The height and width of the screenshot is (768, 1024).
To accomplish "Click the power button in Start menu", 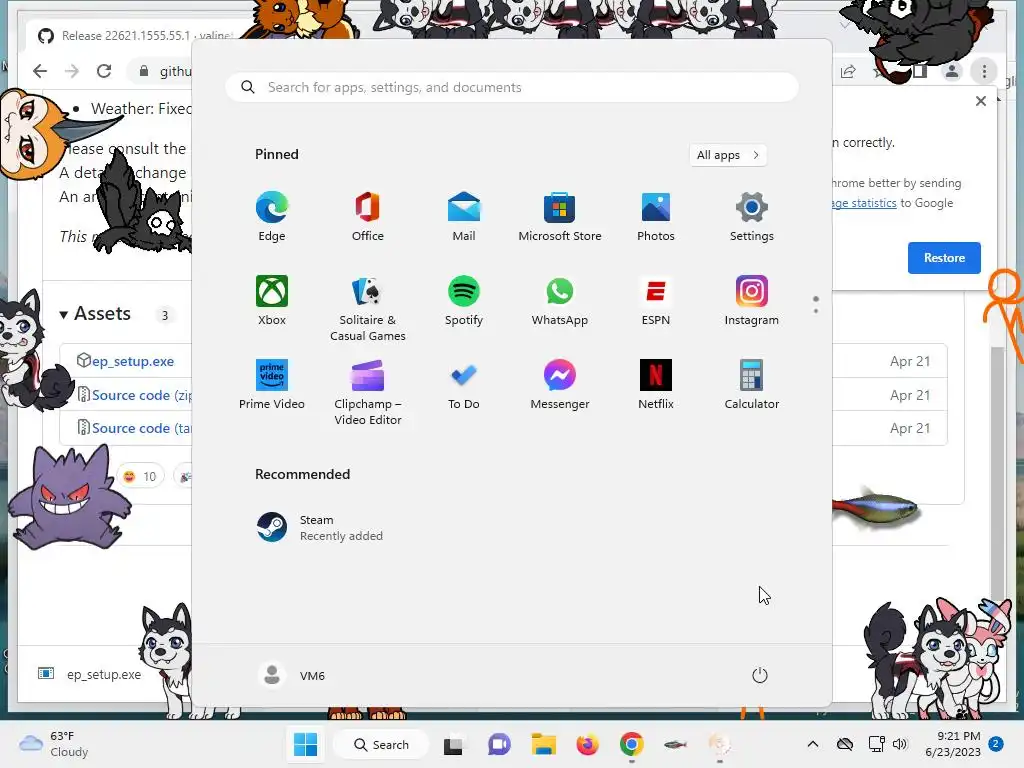I will coord(760,675).
